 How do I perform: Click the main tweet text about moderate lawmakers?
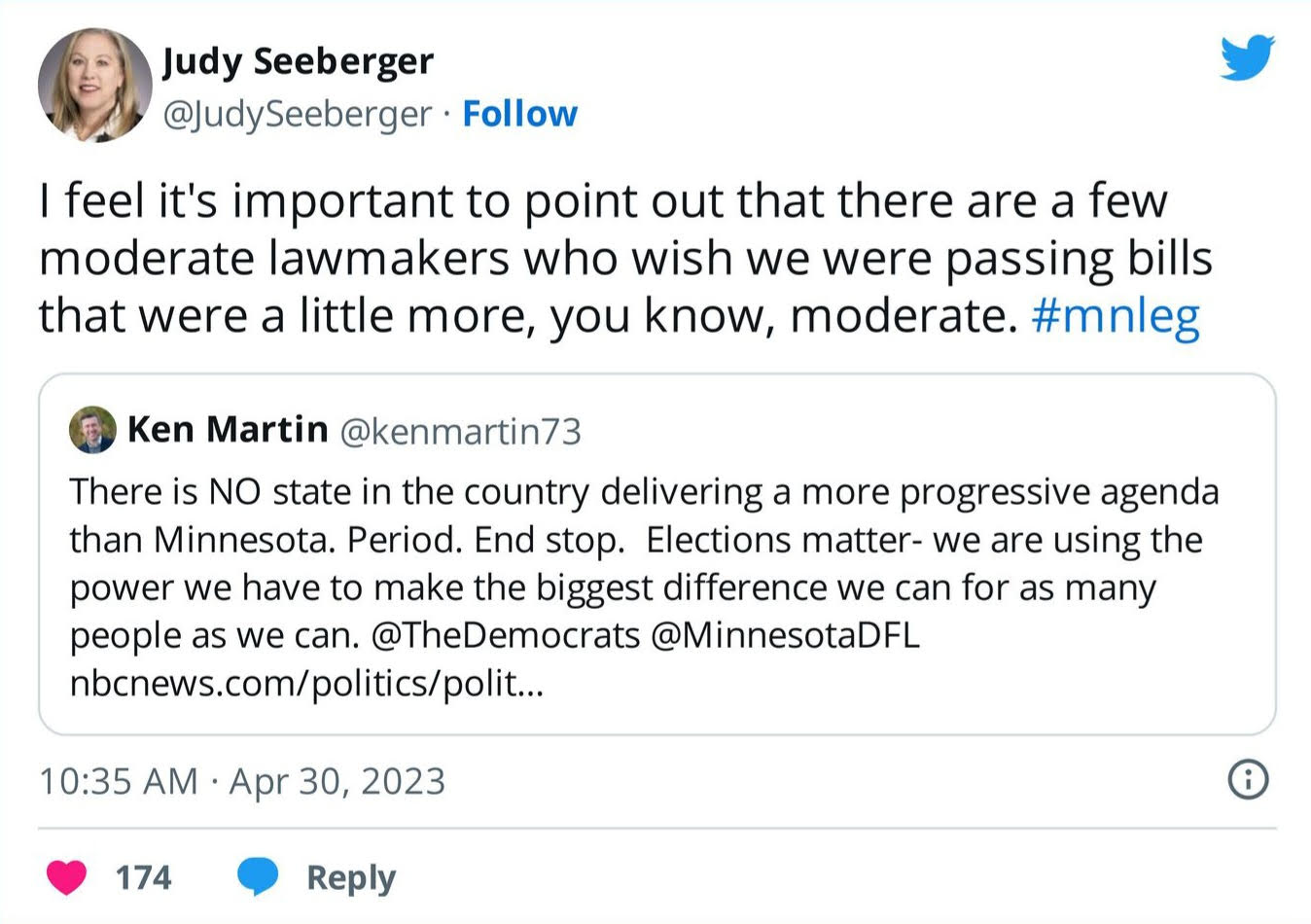tap(603, 258)
